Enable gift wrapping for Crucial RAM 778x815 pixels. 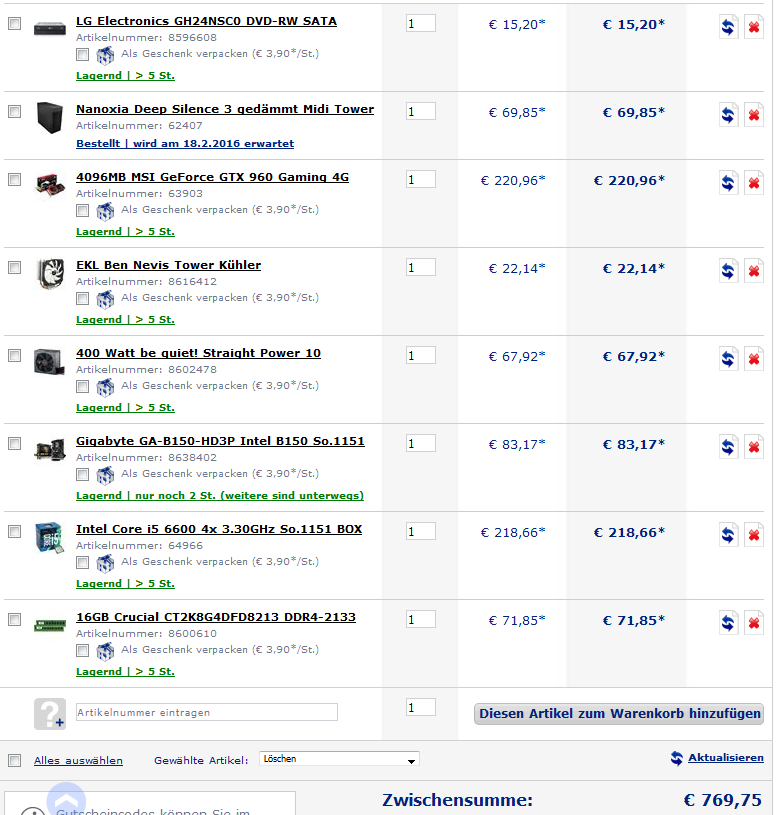click(x=82, y=650)
